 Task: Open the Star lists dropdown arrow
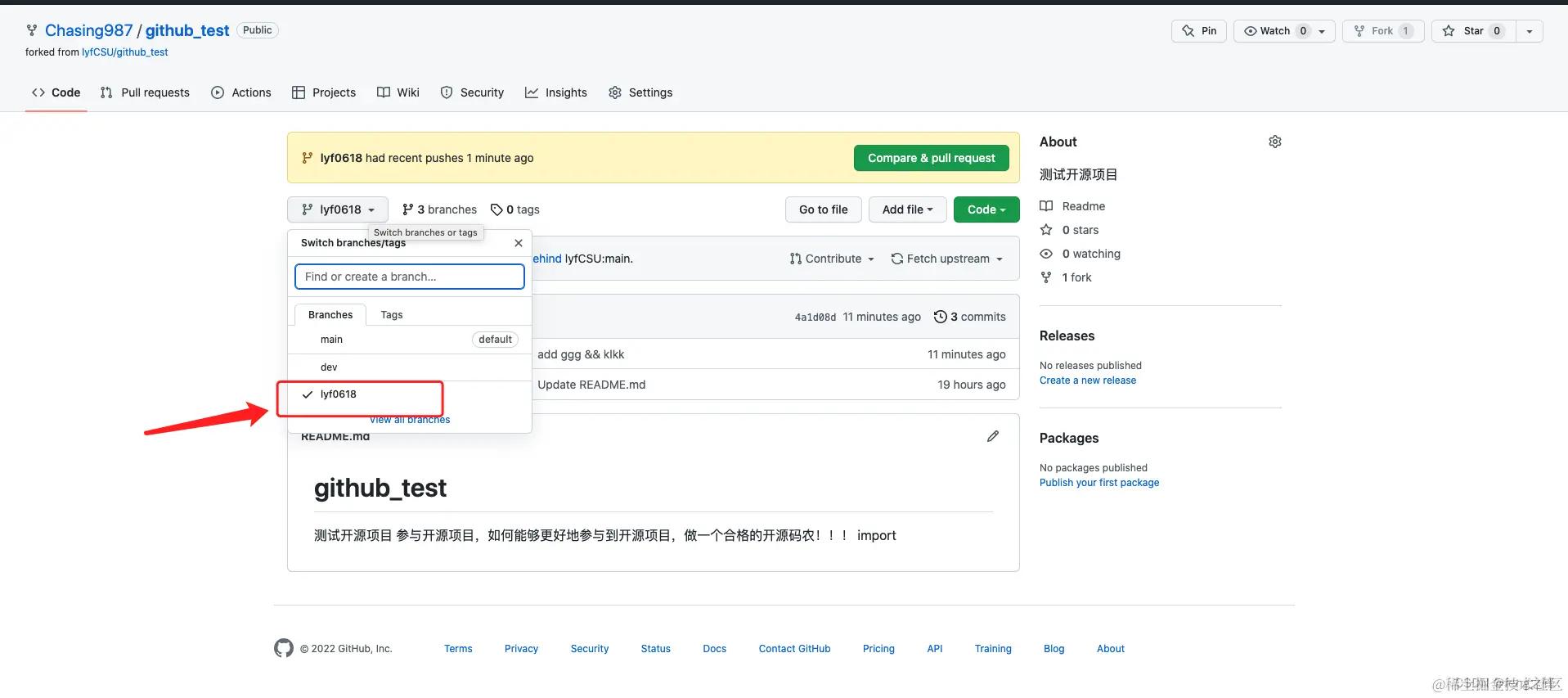(x=1530, y=31)
